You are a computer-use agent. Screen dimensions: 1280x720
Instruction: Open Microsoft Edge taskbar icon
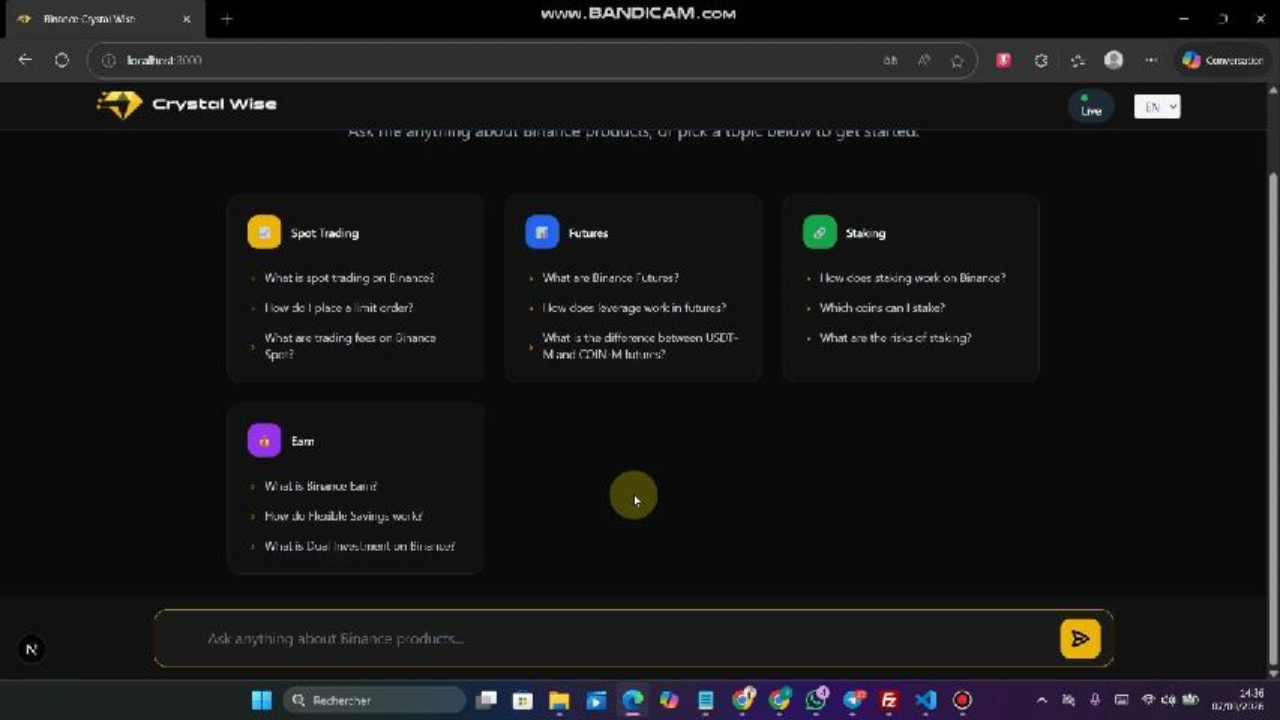coord(633,700)
